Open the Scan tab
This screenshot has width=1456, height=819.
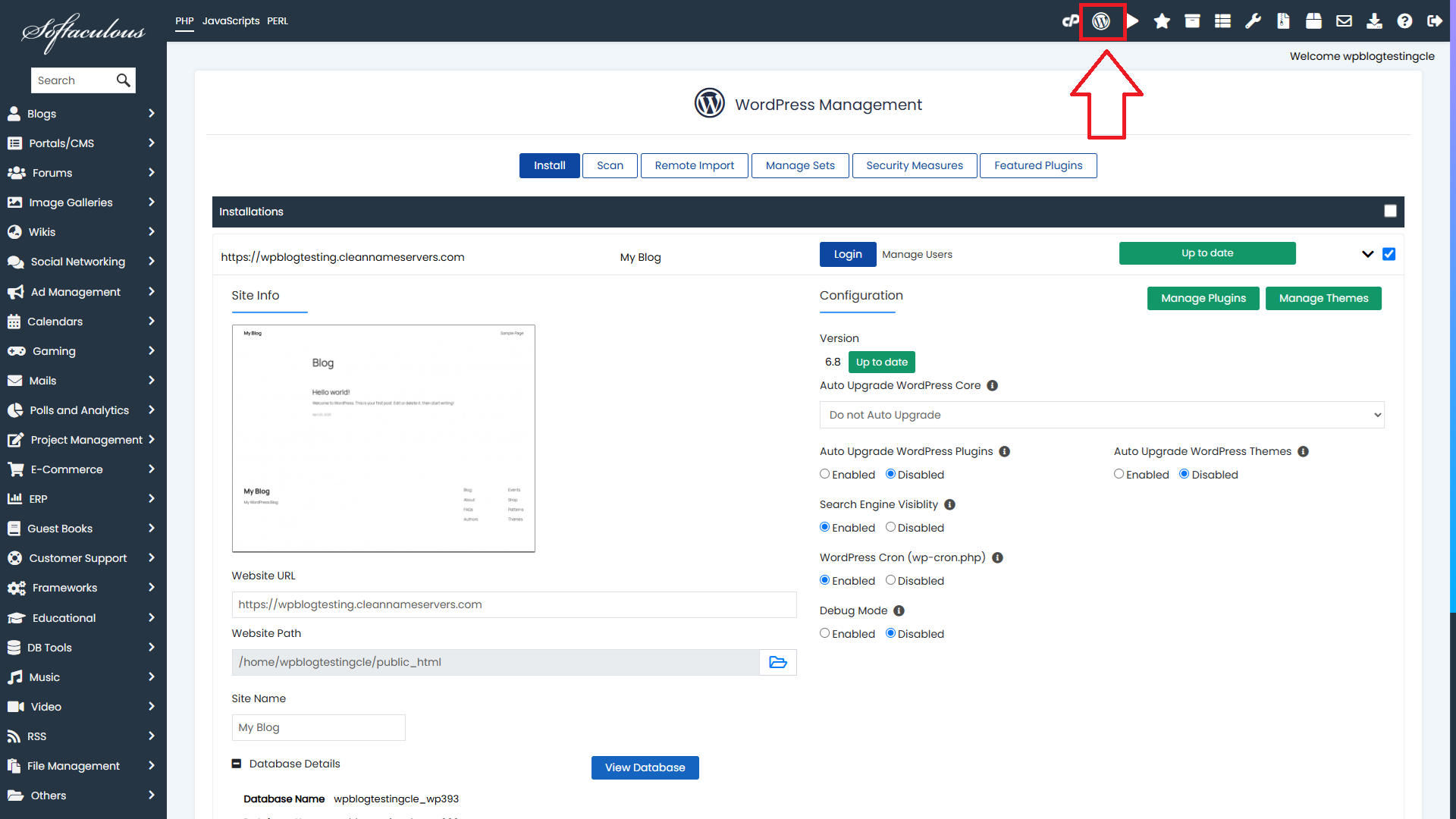(x=610, y=166)
